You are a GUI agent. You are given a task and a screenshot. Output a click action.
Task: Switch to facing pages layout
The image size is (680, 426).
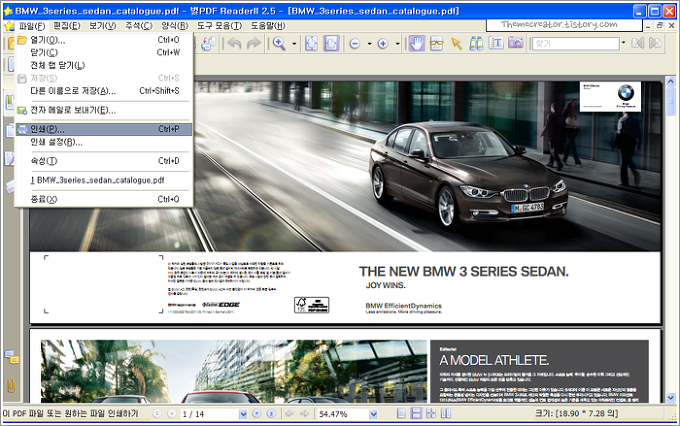click(446, 414)
